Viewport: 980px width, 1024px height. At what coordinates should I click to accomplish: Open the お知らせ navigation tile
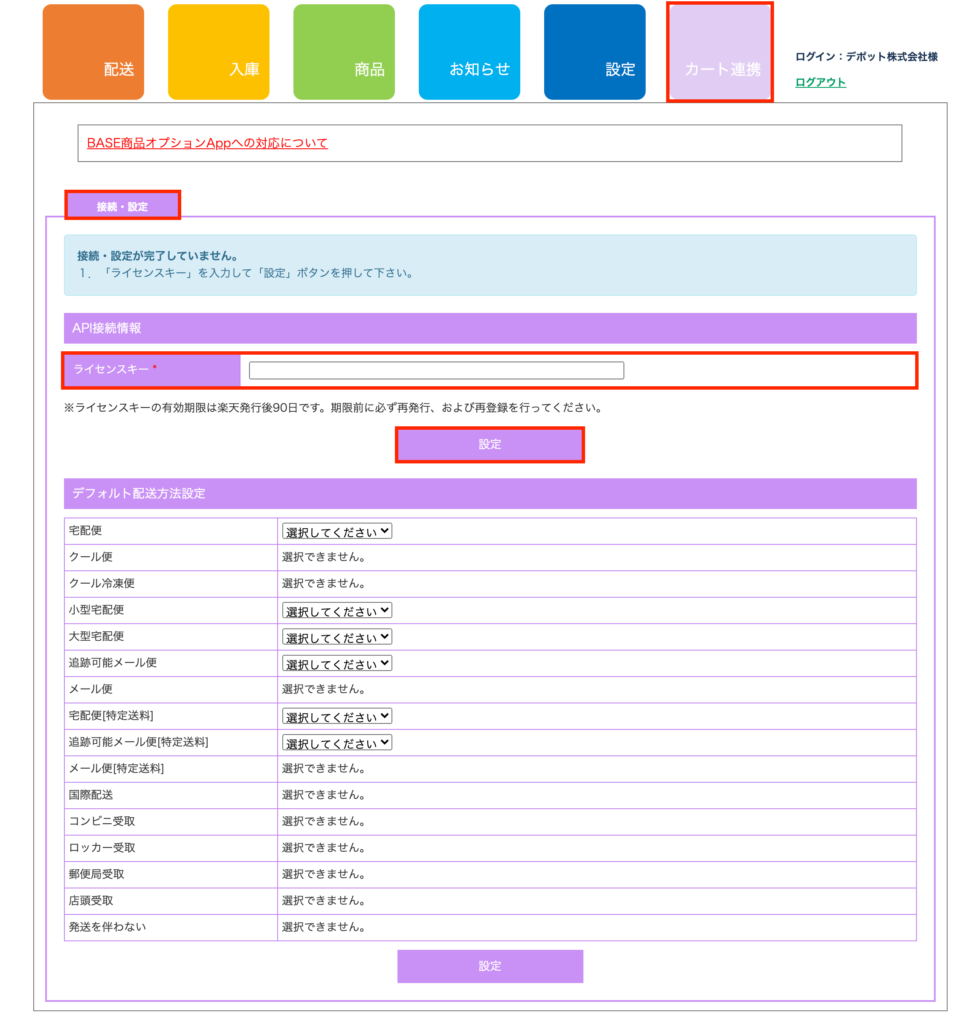469,53
